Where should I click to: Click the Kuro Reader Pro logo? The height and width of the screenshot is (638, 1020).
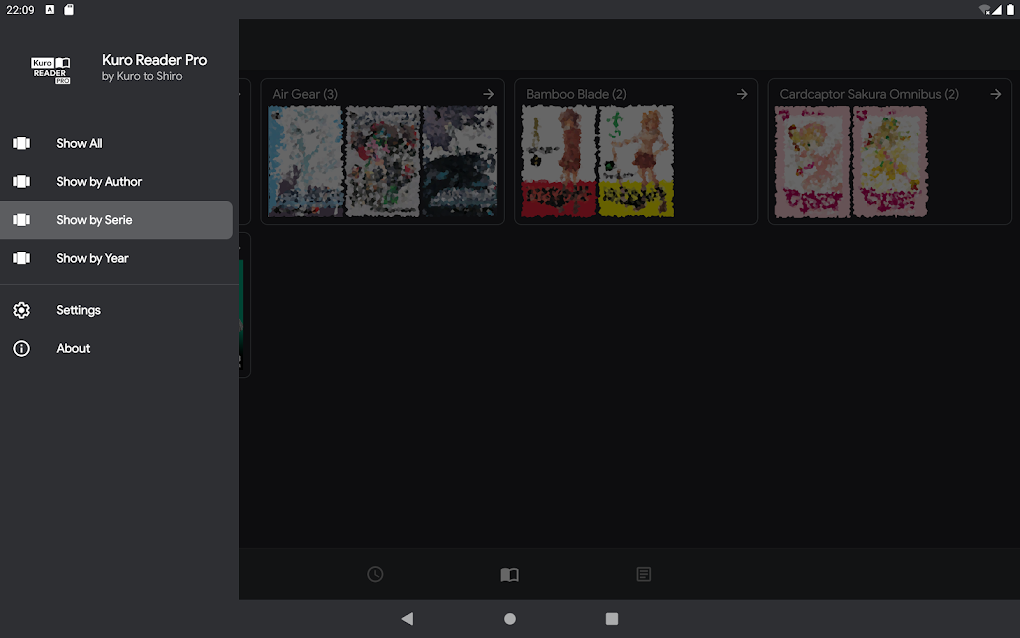click(50, 68)
